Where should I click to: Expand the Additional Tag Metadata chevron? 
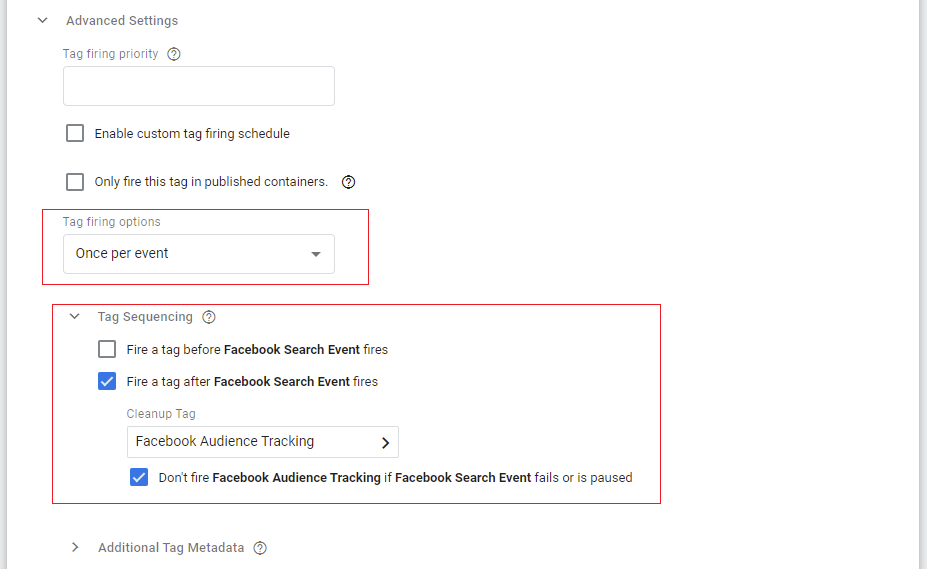[74, 548]
